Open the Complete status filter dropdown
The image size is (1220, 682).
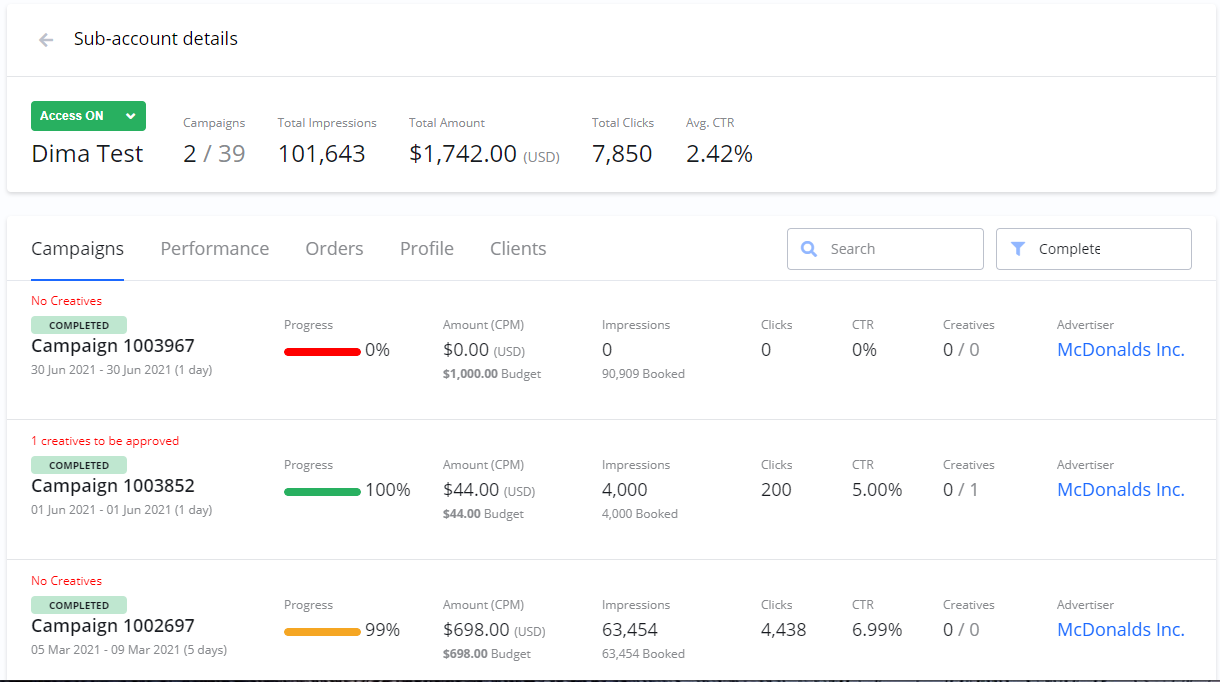point(1093,249)
